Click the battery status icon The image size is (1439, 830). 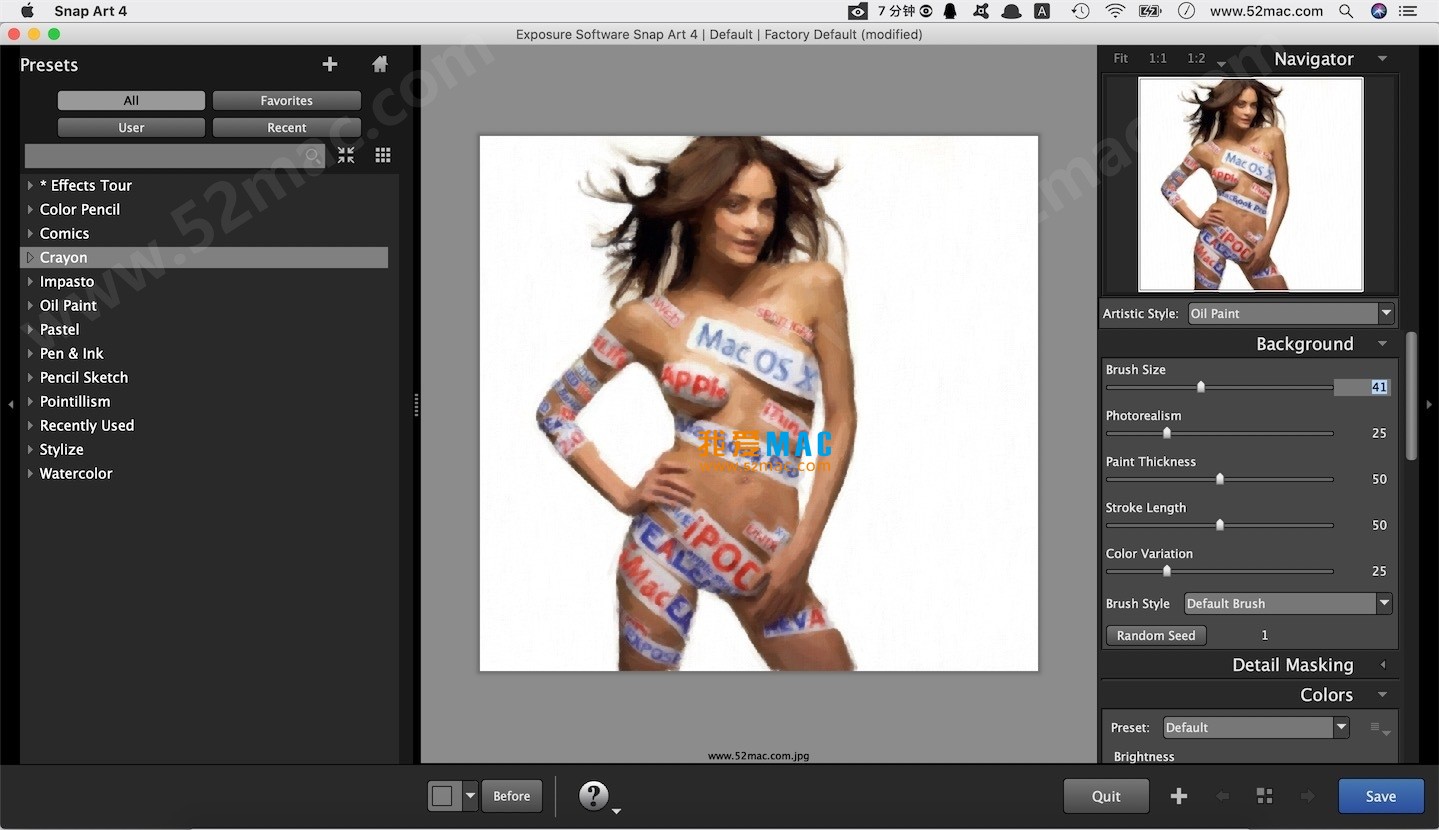pos(1150,11)
